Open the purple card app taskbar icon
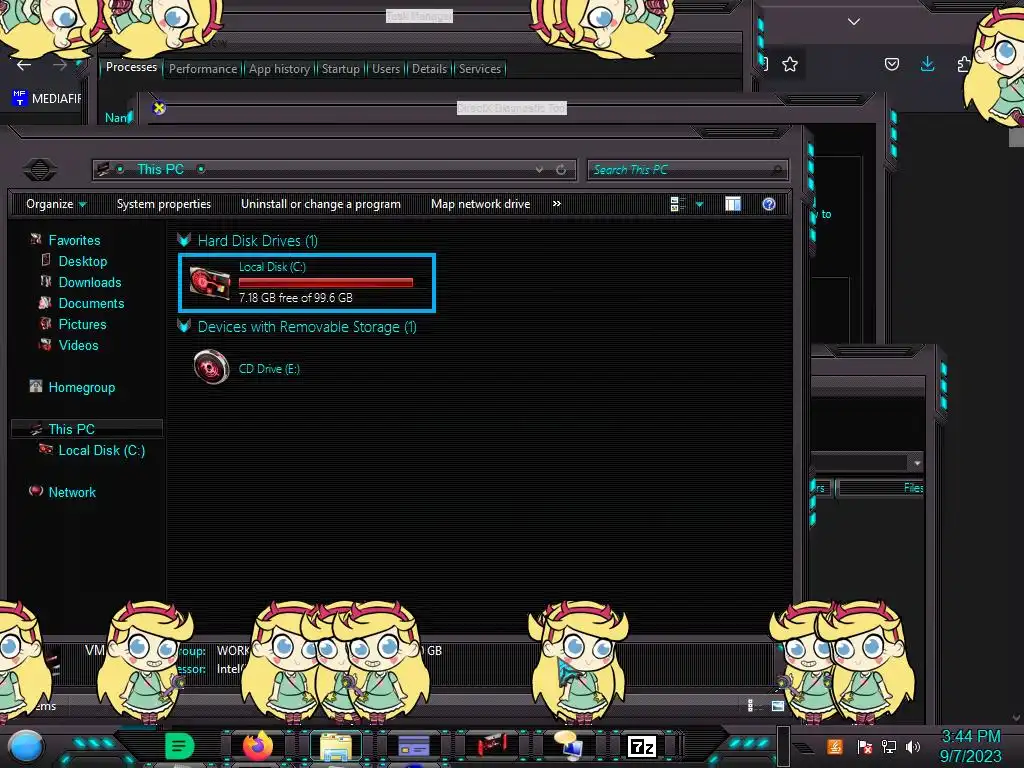Screen dimensions: 1024x768 coord(413,746)
